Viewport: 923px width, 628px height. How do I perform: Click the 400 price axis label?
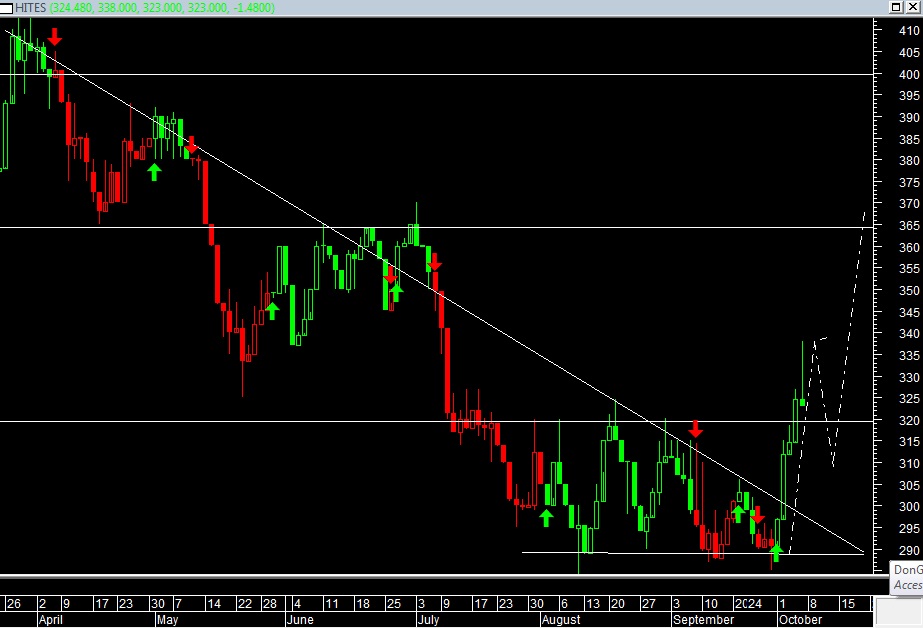click(x=909, y=74)
